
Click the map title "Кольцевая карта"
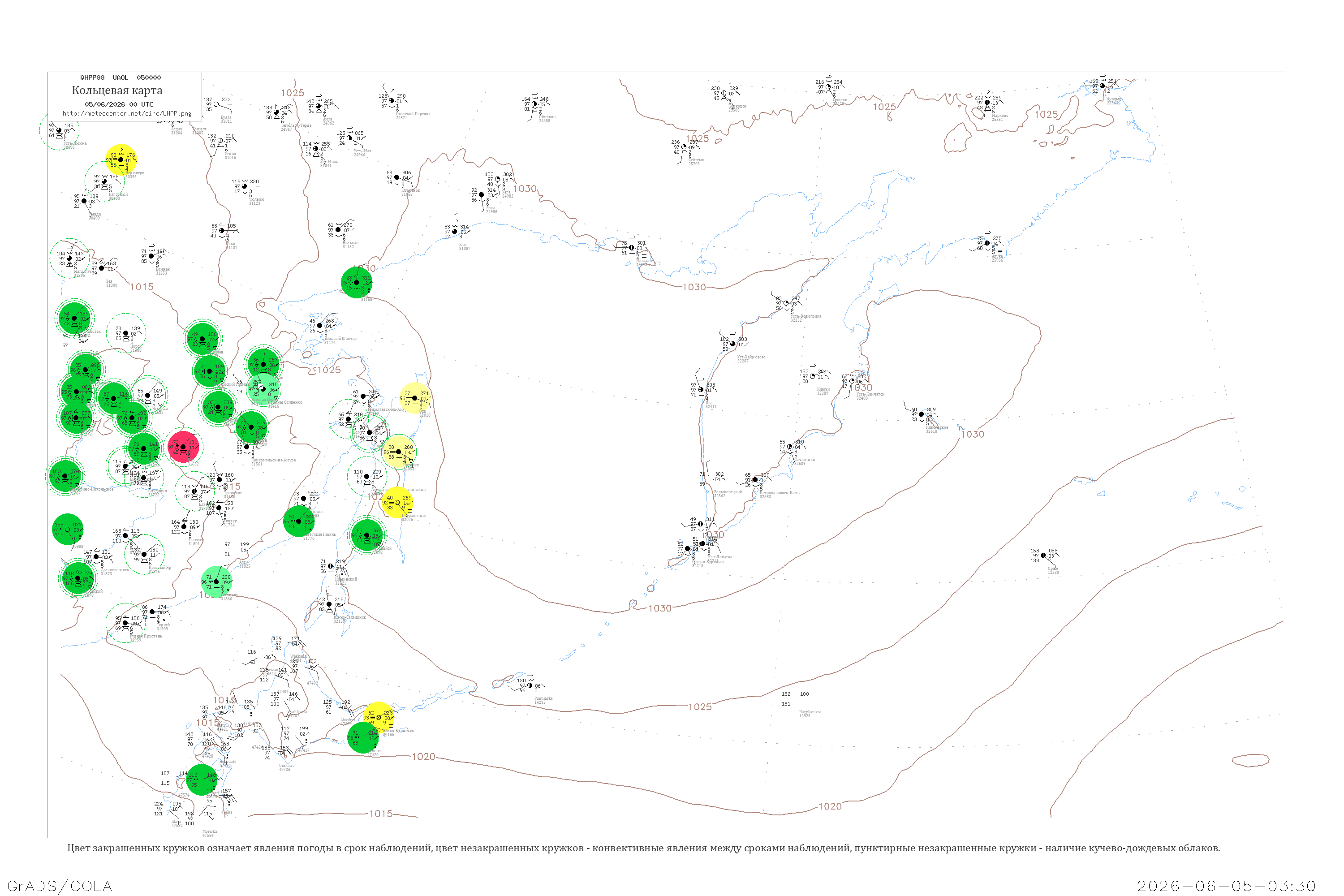click(117, 90)
